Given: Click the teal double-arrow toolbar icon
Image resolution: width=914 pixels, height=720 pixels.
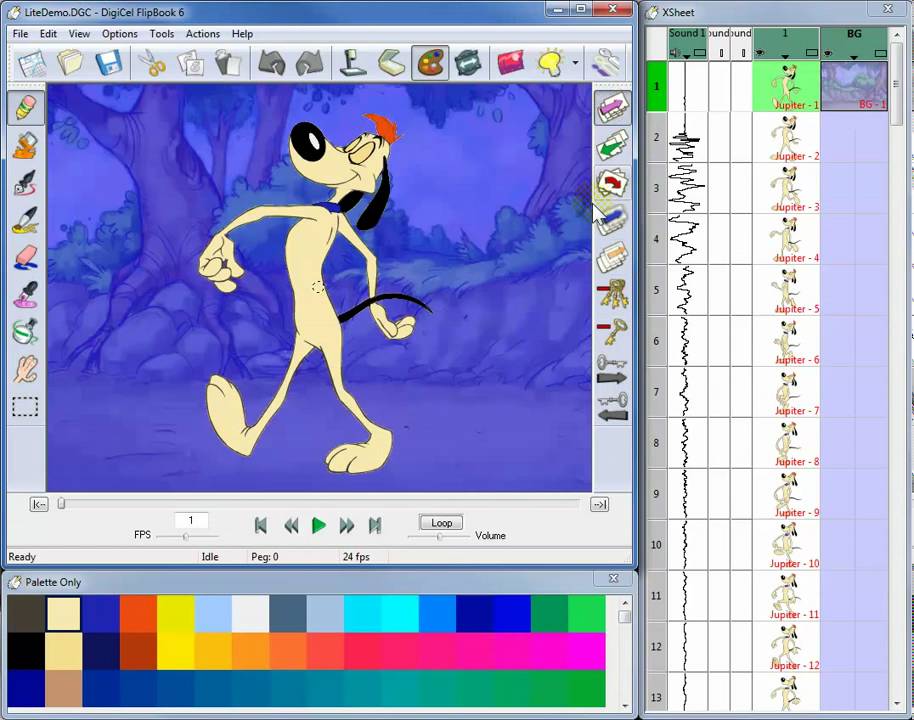Looking at the screenshot, I should point(467,63).
